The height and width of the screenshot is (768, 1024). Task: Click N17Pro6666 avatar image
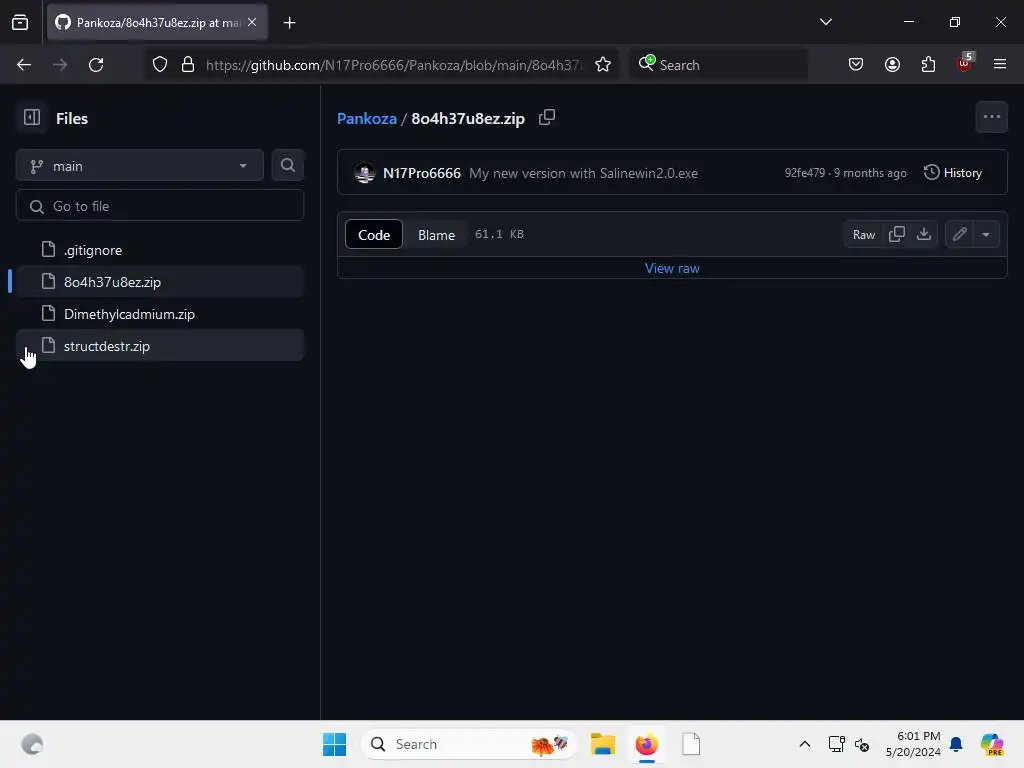point(364,173)
